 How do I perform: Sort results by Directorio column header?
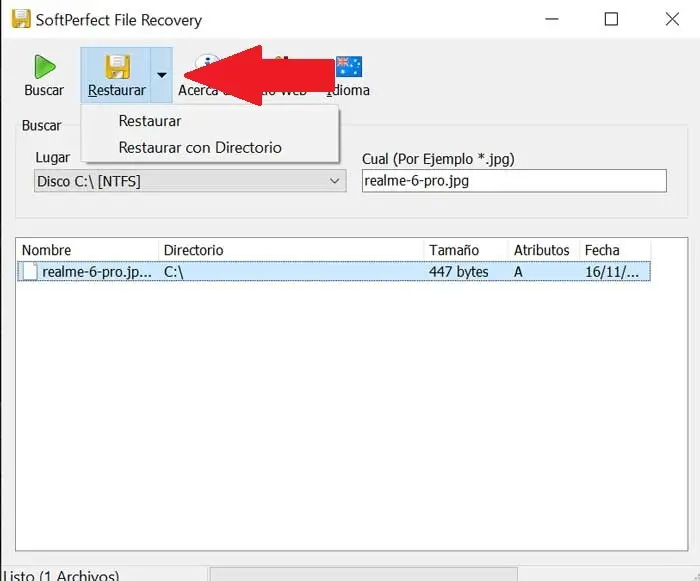(291, 250)
